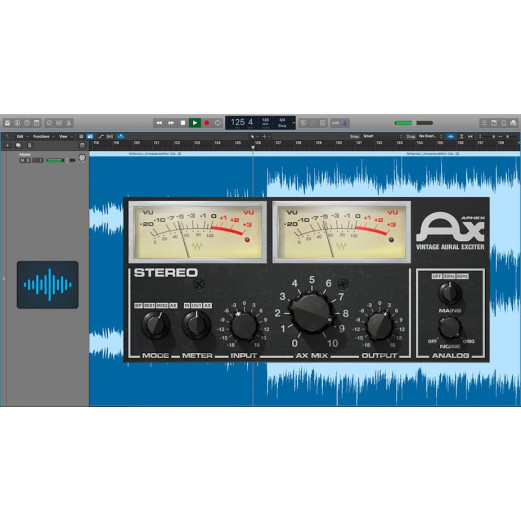
Task: Open the Library icon in the control bar
Action: coord(7,123)
